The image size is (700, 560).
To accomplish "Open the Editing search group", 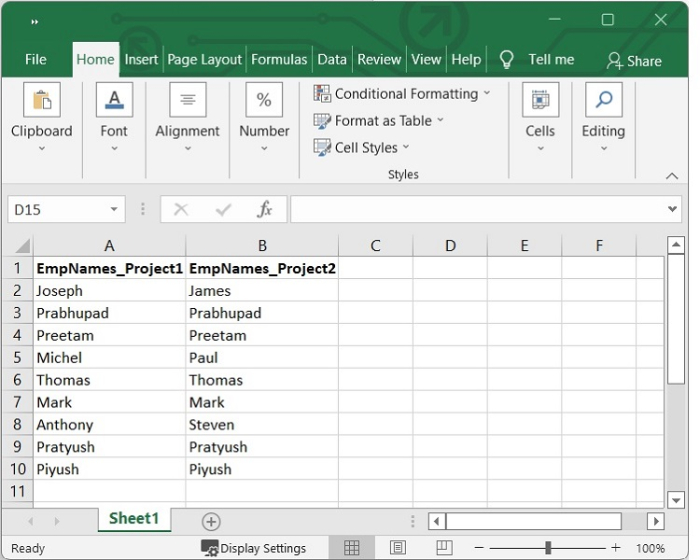I will click(x=603, y=101).
